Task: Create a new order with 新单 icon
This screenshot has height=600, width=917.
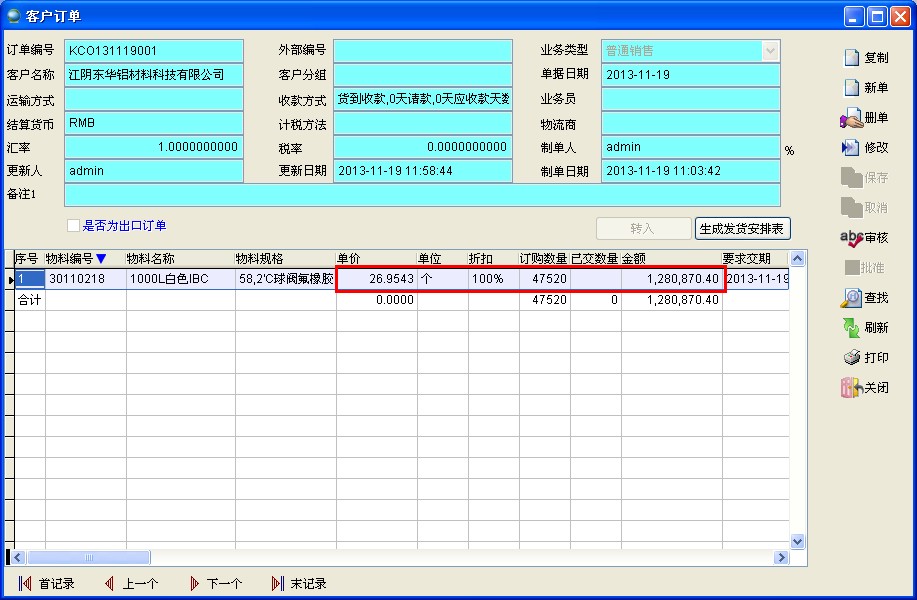Action: click(866, 87)
